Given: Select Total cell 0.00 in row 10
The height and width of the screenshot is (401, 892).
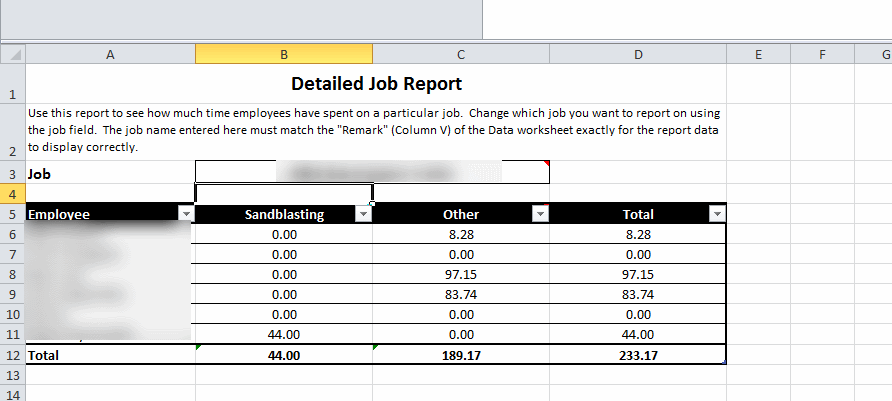Looking at the screenshot, I should coord(638,314).
